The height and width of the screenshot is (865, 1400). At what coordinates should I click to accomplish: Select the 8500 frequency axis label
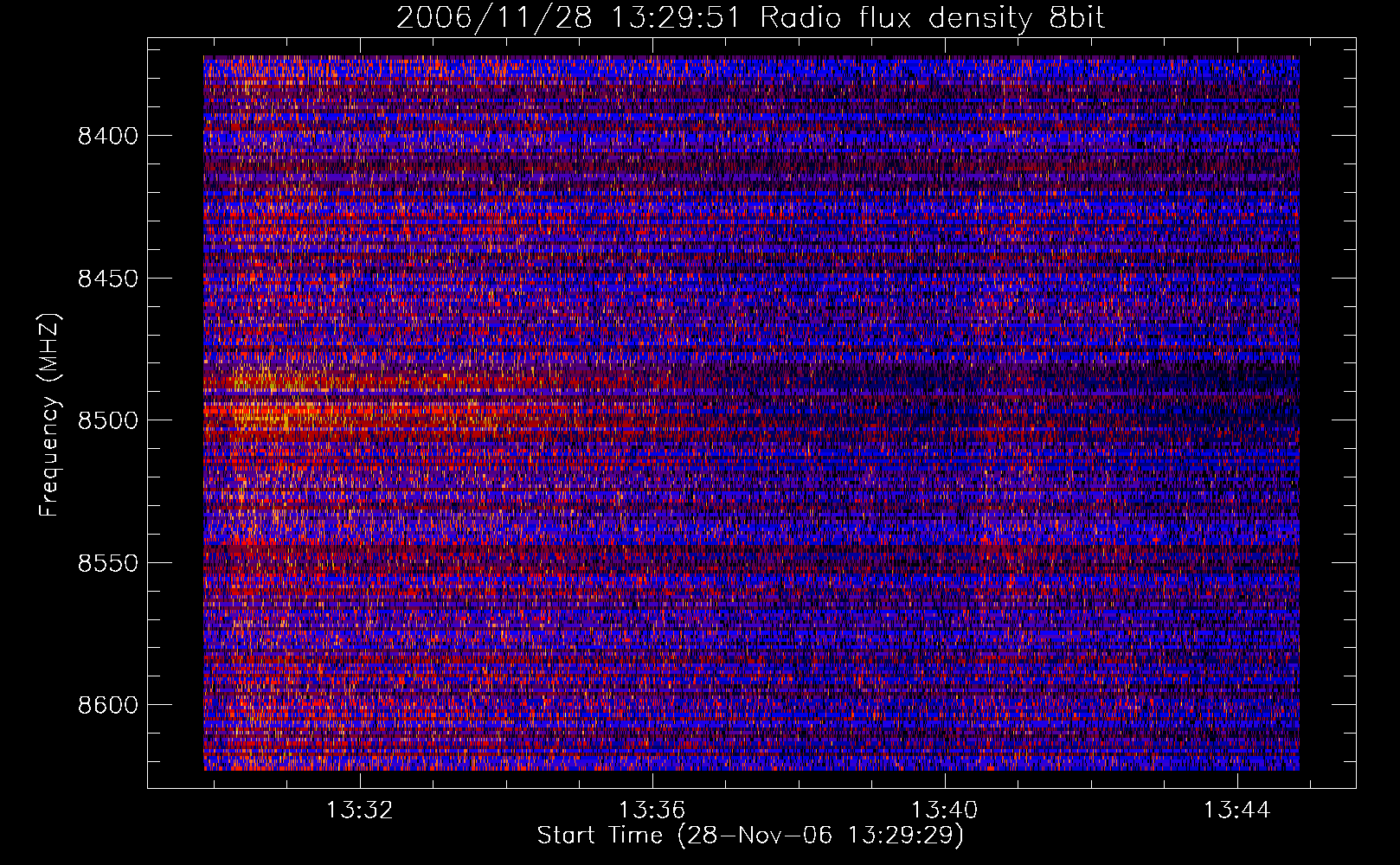pyautogui.click(x=107, y=420)
